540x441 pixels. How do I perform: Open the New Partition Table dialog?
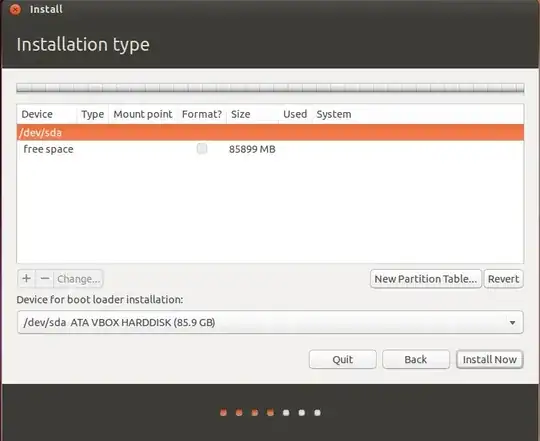[x=426, y=279]
